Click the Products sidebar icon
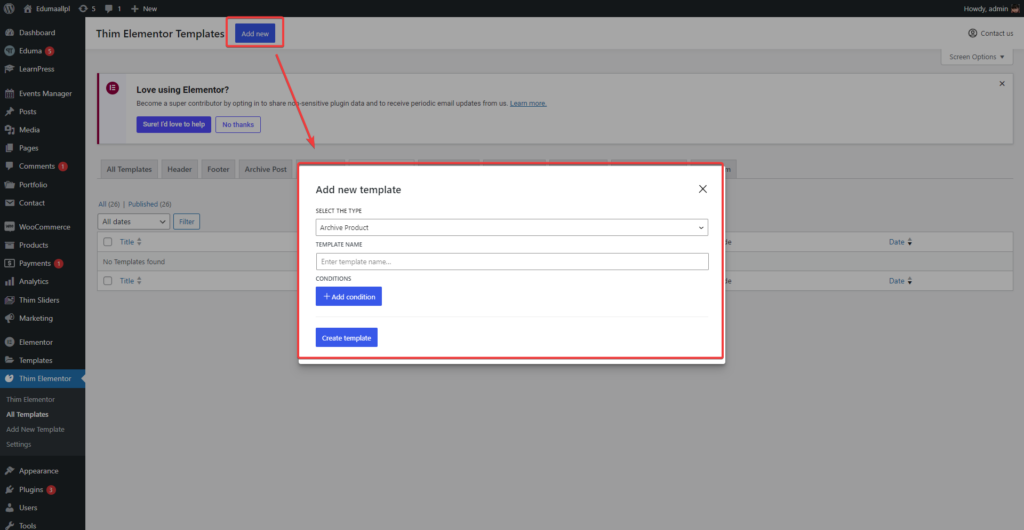 [9, 245]
